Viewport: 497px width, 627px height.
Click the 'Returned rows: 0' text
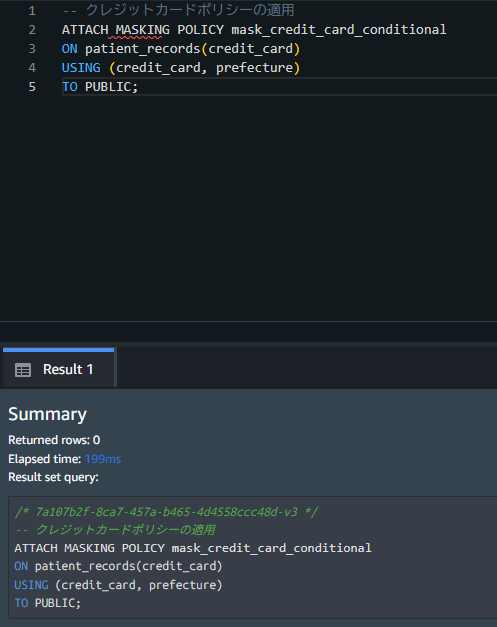tap(54, 440)
